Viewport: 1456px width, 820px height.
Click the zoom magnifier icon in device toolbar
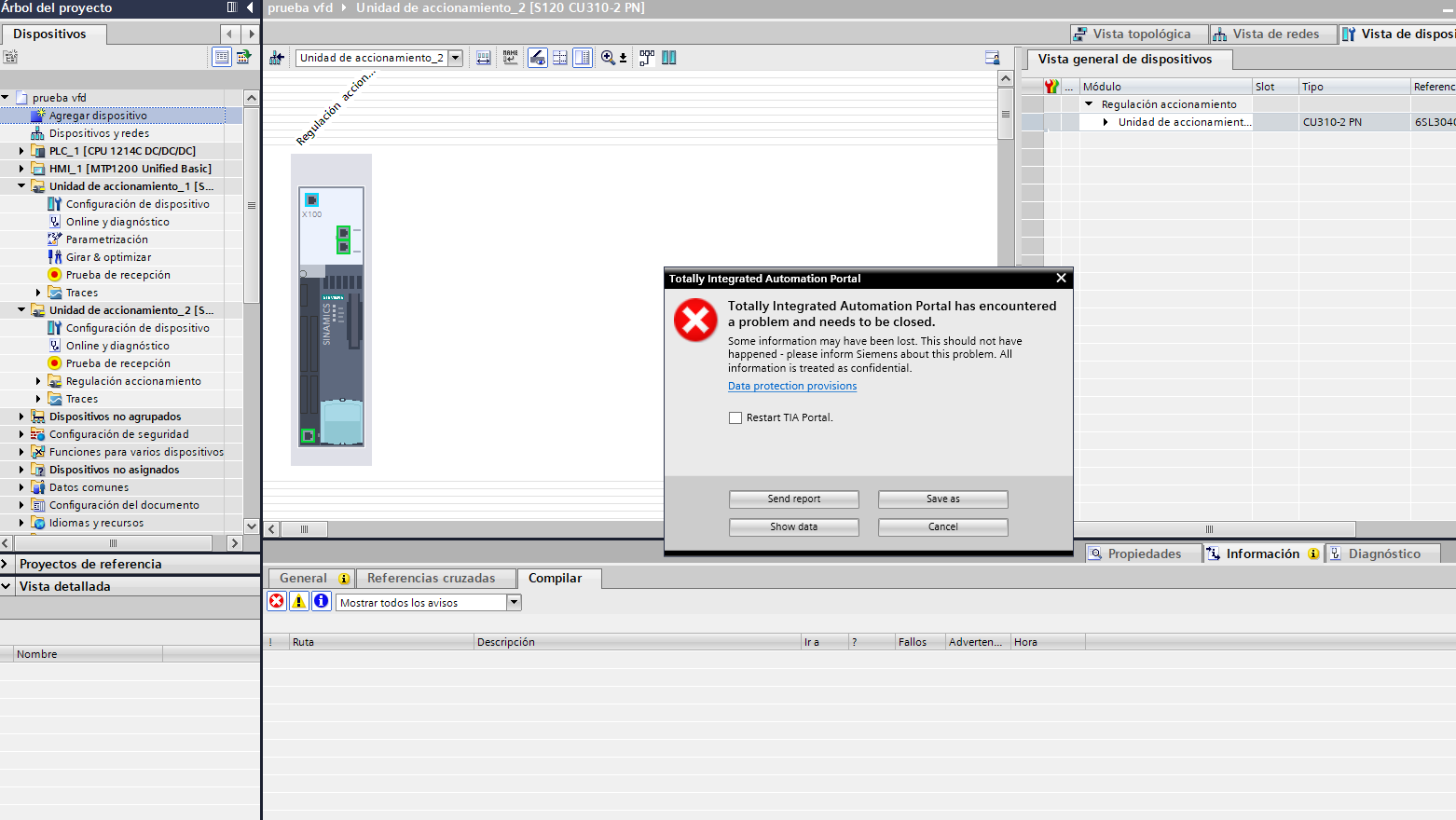pyautogui.click(x=608, y=58)
